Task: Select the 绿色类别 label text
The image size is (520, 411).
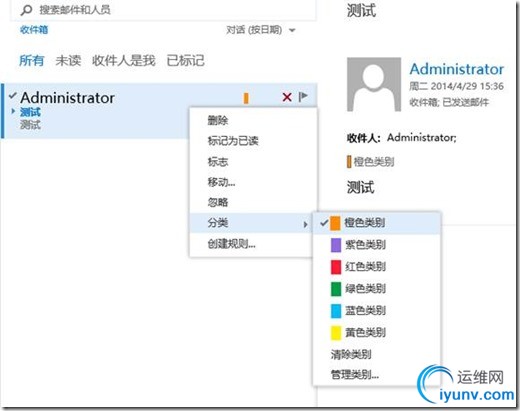Action: pyautogui.click(x=365, y=289)
